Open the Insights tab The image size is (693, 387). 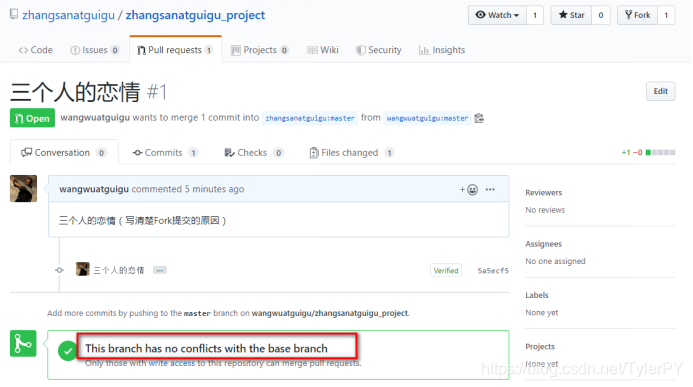pyautogui.click(x=442, y=50)
